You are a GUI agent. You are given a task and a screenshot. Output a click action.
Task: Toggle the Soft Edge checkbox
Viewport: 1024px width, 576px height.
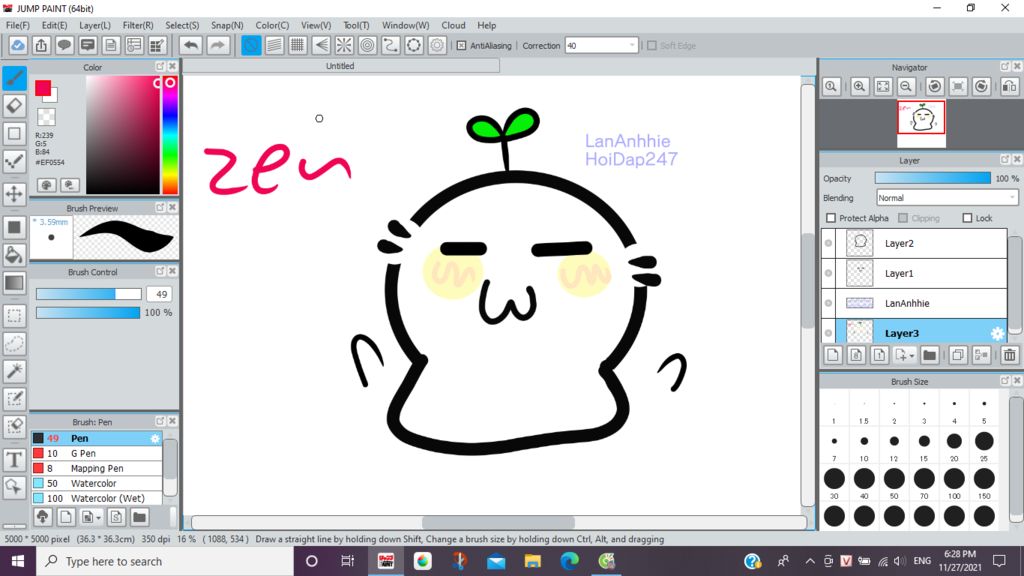coord(651,46)
